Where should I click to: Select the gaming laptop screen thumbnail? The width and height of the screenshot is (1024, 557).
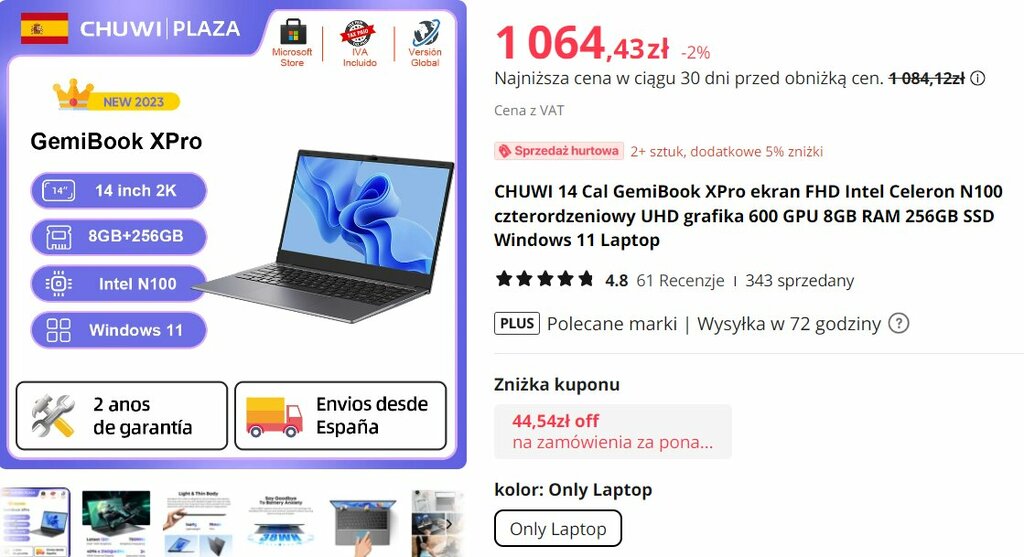point(116,522)
